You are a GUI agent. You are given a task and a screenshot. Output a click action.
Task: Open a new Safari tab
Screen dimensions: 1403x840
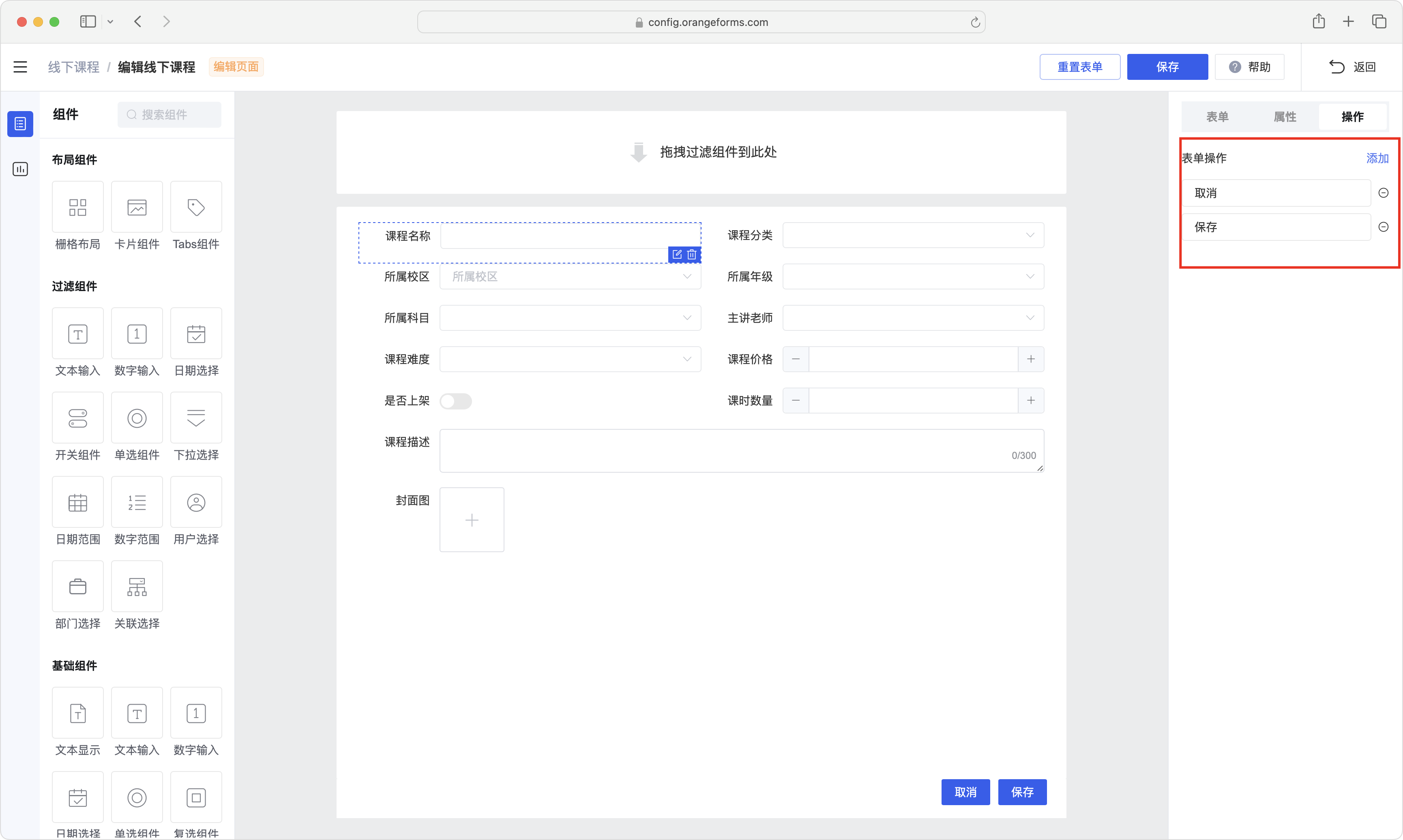click(x=1348, y=21)
